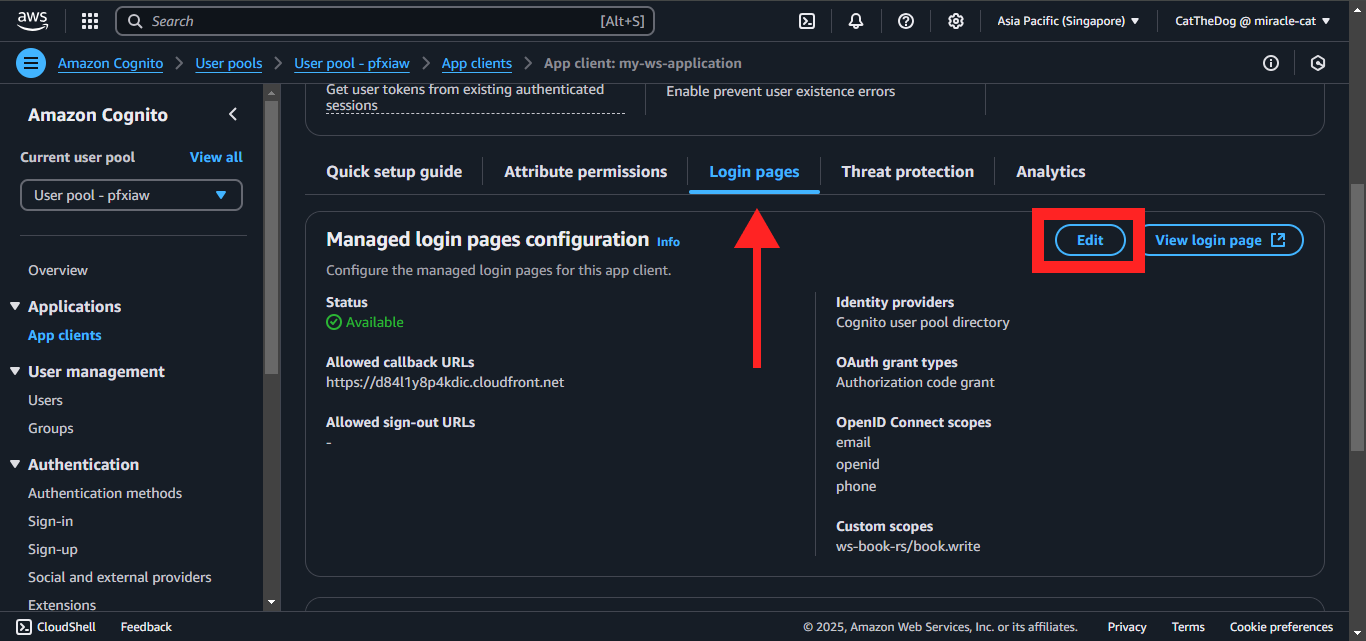Select Enable prevent user existence errors text
Image resolution: width=1366 pixels, height=641 pixels.
[781, 91]
